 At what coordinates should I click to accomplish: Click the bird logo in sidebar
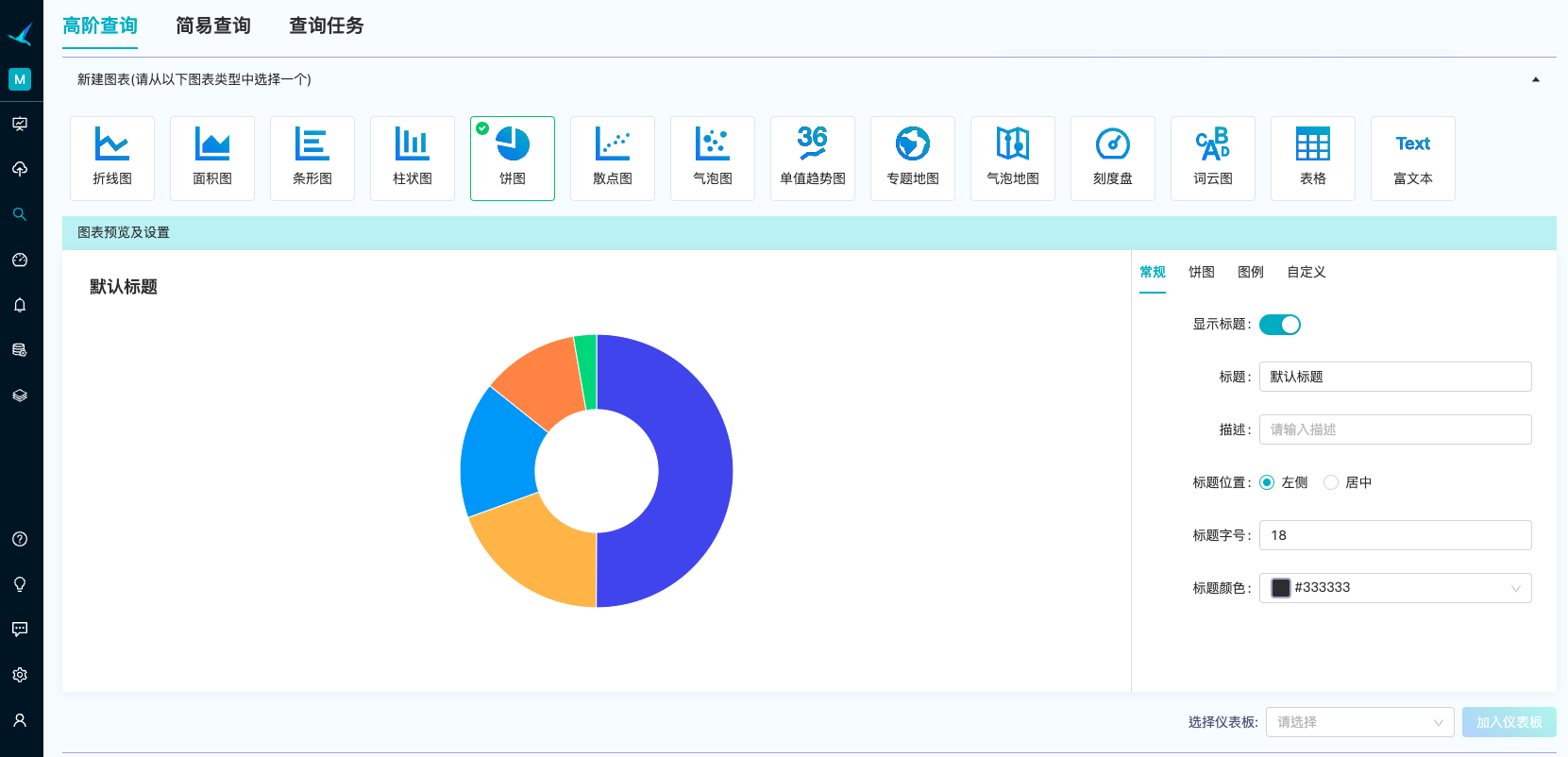pos(20,35)
